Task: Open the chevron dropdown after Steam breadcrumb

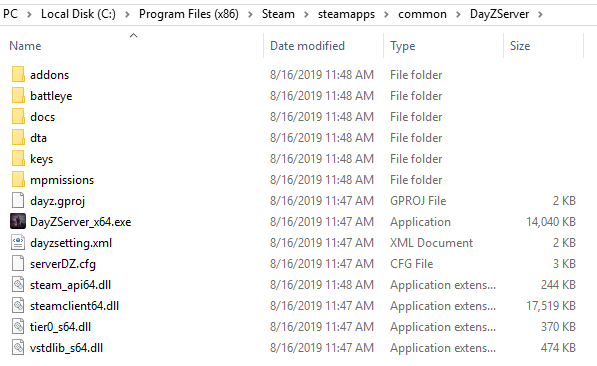Action: (x=306, y=14)
